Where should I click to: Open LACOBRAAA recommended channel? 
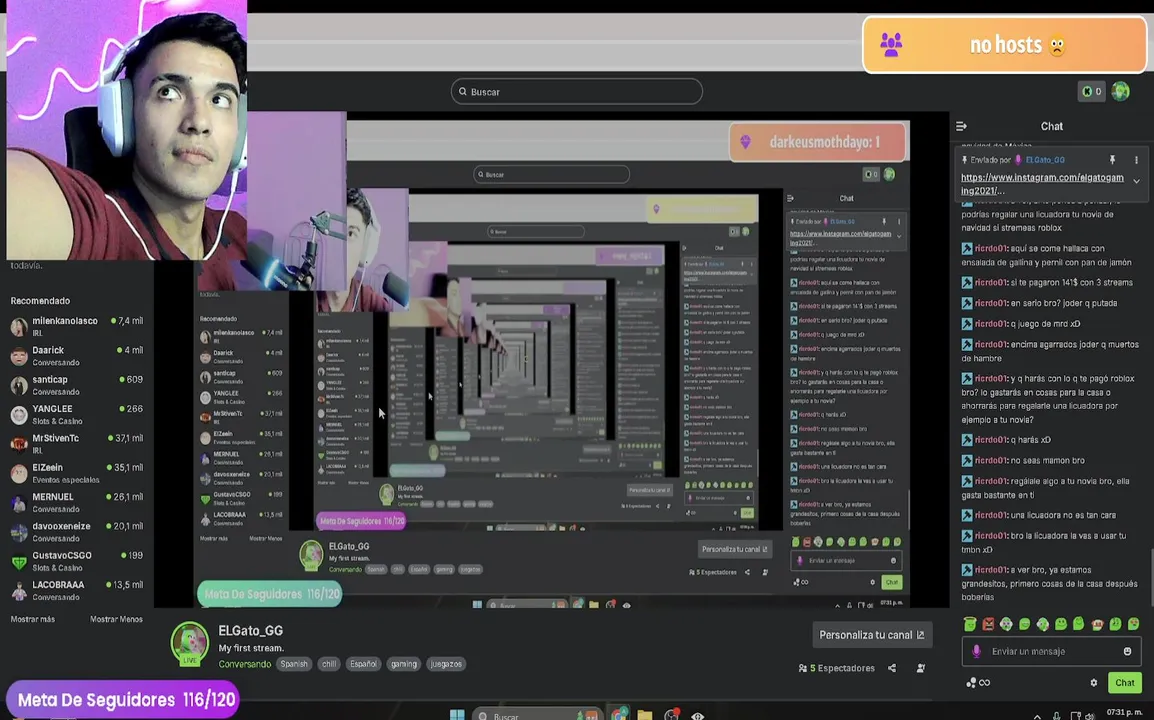[x=77, y=591]
